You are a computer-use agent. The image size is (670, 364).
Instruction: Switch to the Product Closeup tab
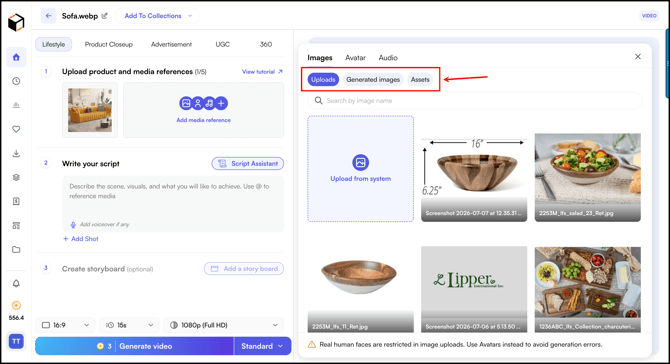coord(109,44)
